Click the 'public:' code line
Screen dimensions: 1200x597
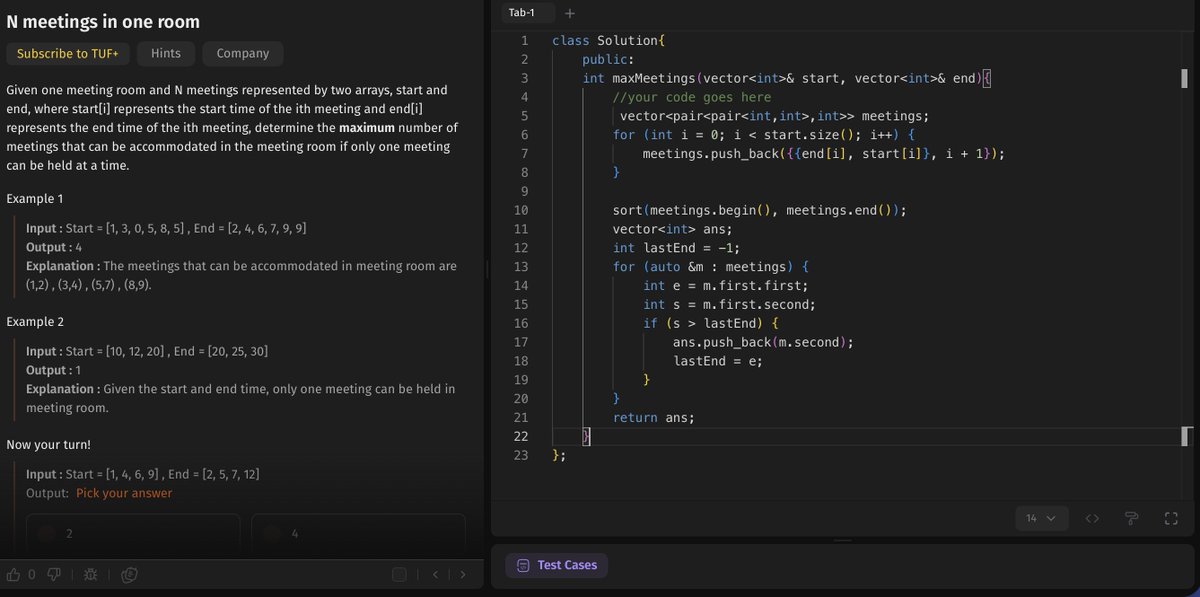609,59
